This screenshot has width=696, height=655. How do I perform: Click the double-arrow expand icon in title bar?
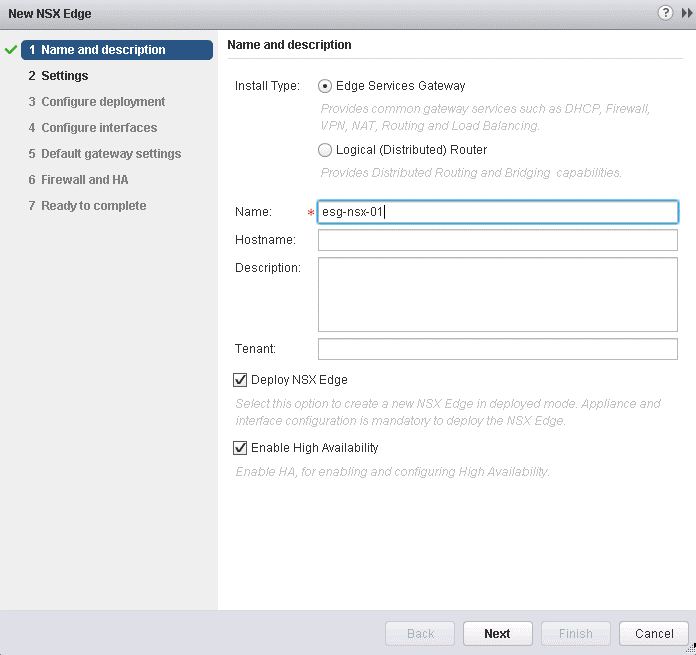686,13
